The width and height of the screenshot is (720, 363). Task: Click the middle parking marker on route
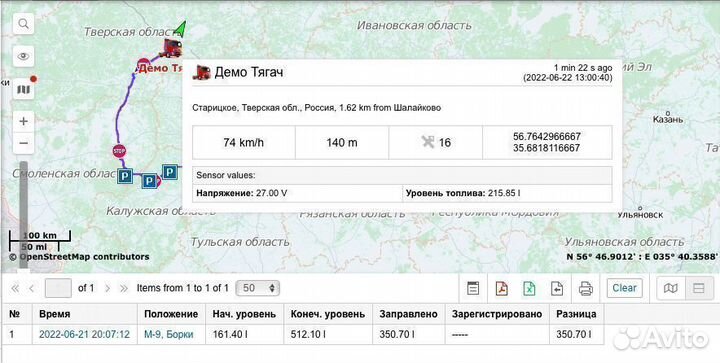click(149, 181)
